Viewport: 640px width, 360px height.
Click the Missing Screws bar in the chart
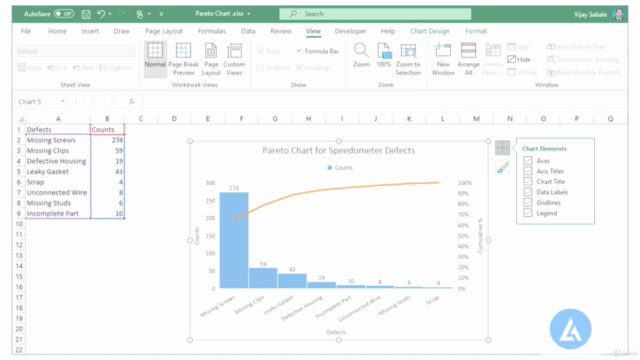point(234,240)
